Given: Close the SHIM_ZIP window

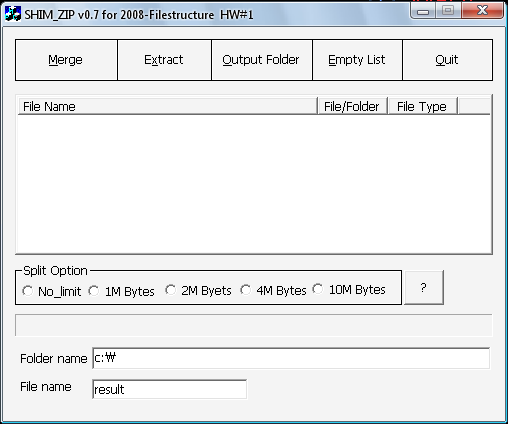Looking at the screenshot, I should [482, 11].
